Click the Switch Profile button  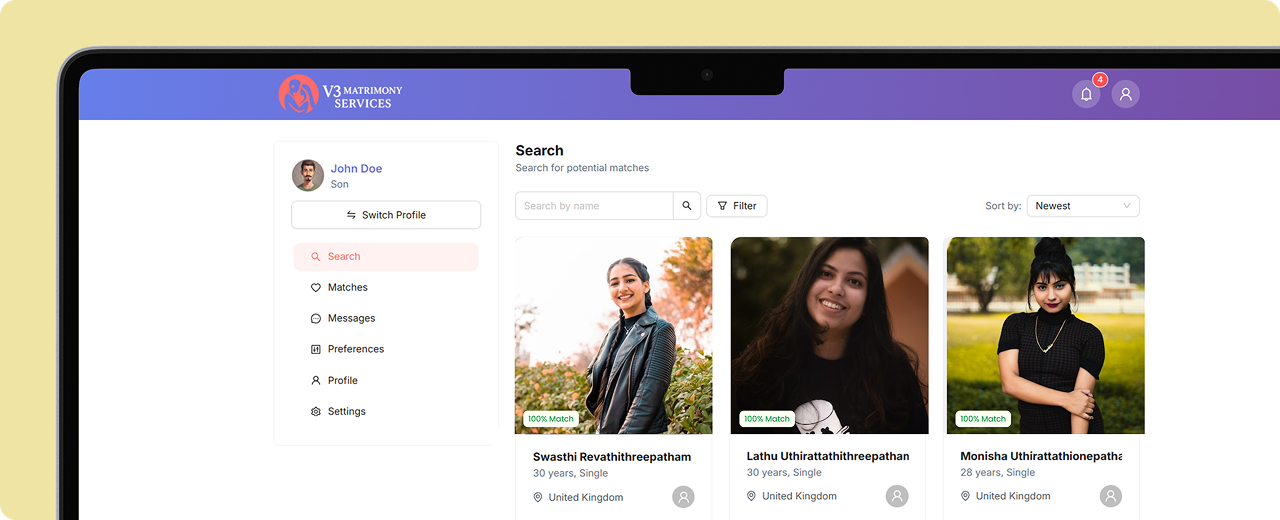[x=386, y=215]
